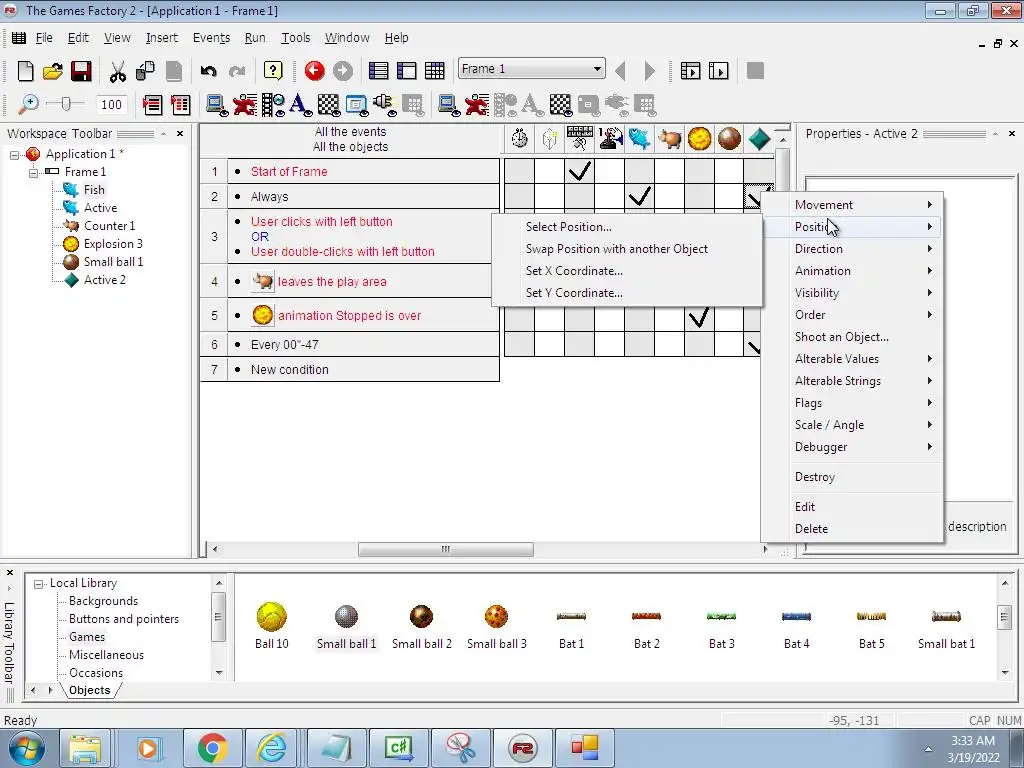The height and width of the screenshot is (768, 1024).
Task: Click the zoom magnifier icon
Action: (x=27, y=104)
